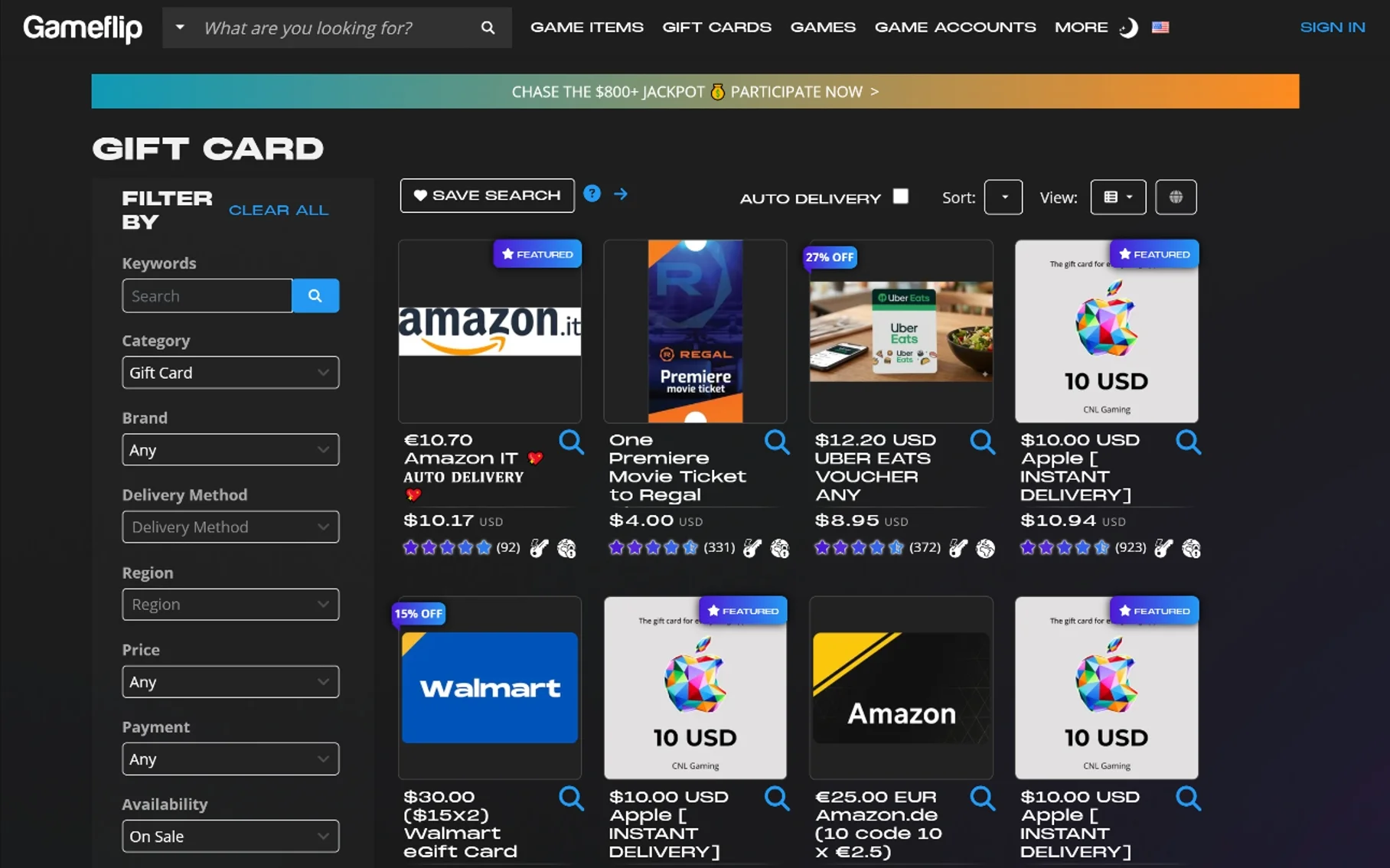Click region globe icon on $10.94 Apple listing
1390x868 pixels.
tap(1192, 548)
